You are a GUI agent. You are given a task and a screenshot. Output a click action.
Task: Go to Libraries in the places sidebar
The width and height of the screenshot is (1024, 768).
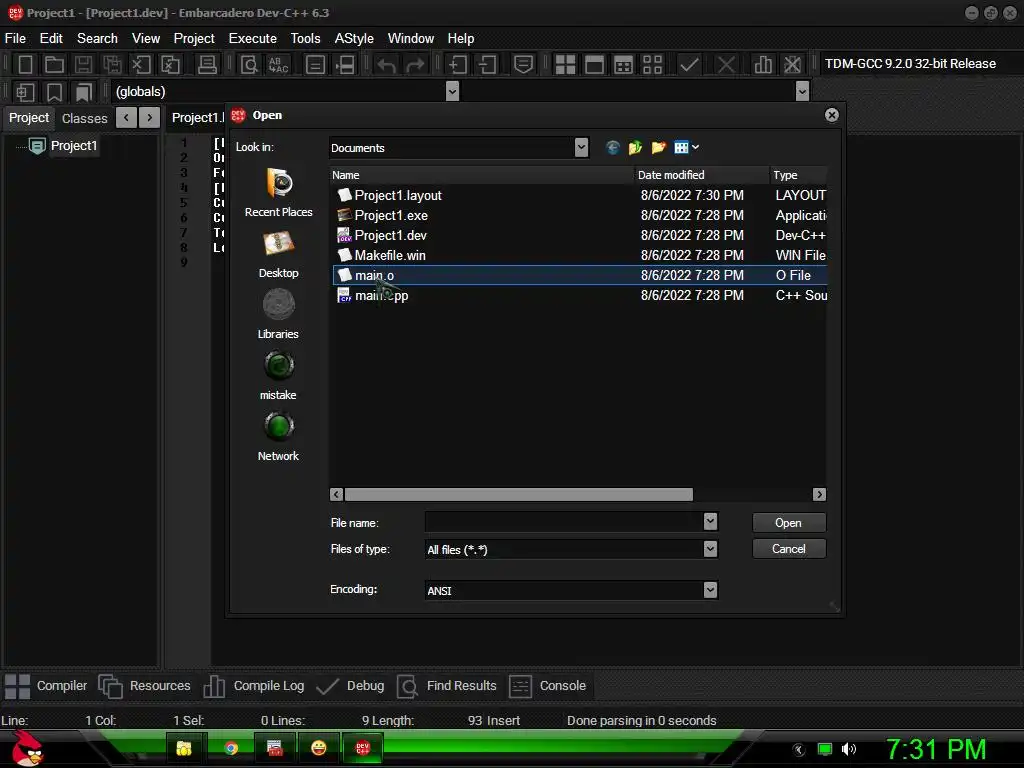click(279, 316)
